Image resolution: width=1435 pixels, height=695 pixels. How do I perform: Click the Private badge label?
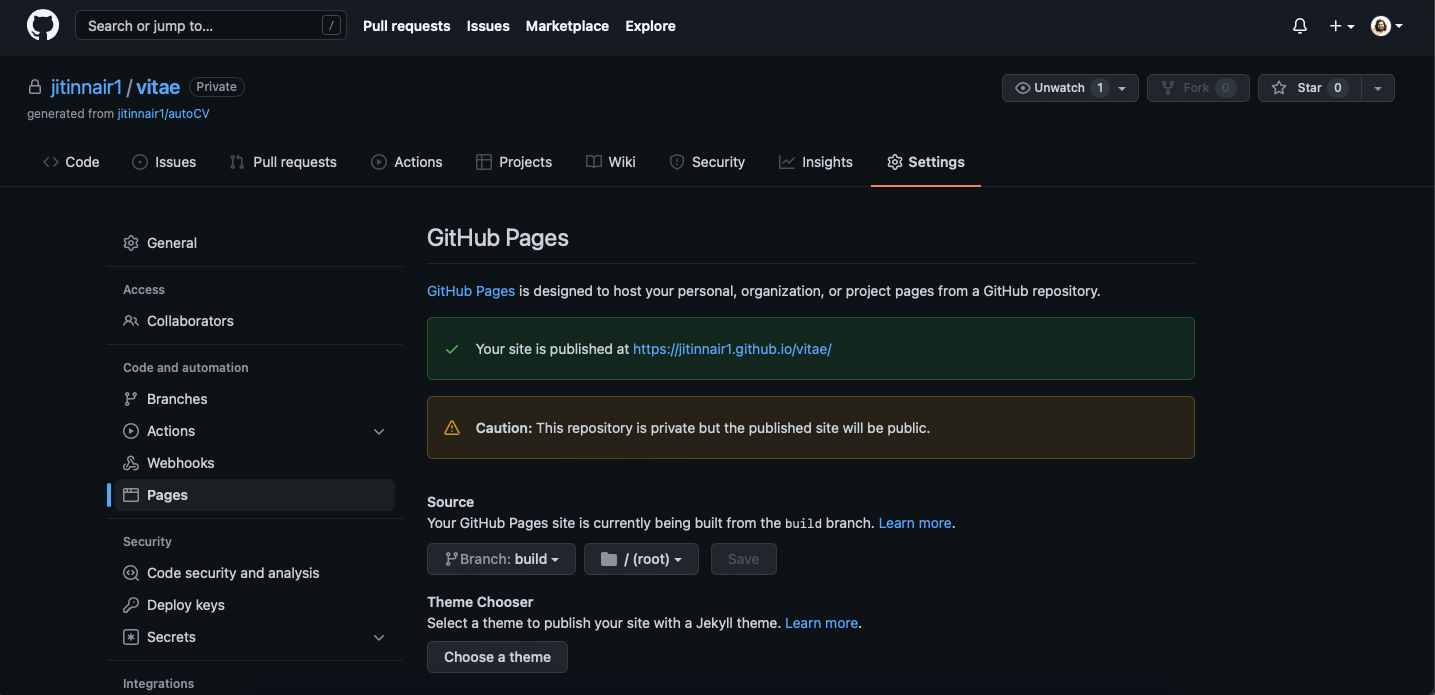pos(217,87)
